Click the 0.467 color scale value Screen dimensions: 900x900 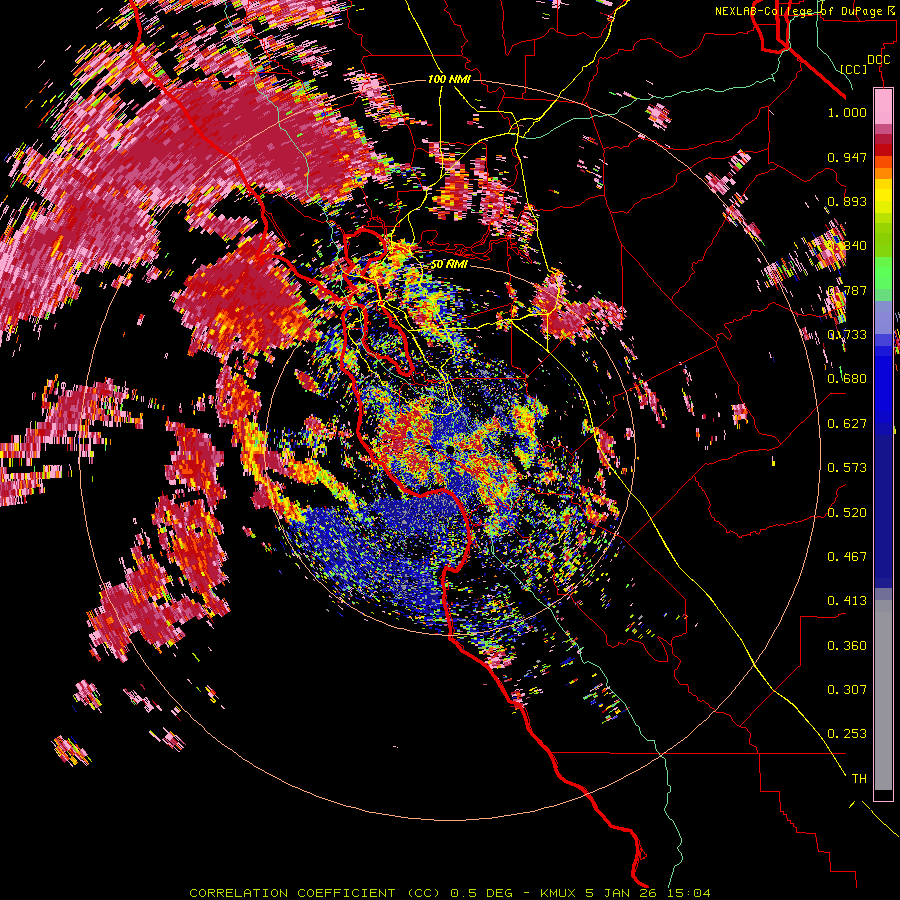pyautogui.click(x=847, y=557)
